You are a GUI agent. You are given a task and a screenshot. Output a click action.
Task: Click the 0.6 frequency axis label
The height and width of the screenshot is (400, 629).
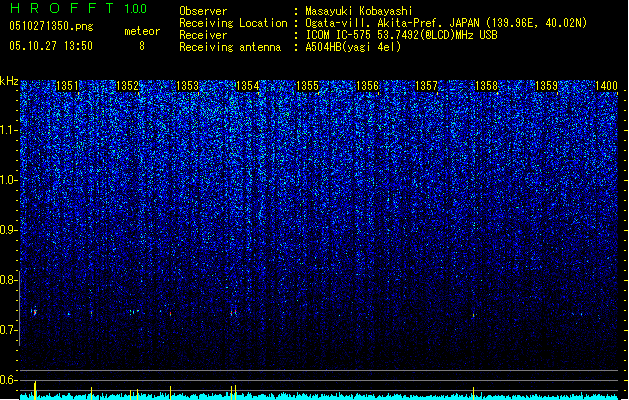pyautogui.click(x=9, y=380)
